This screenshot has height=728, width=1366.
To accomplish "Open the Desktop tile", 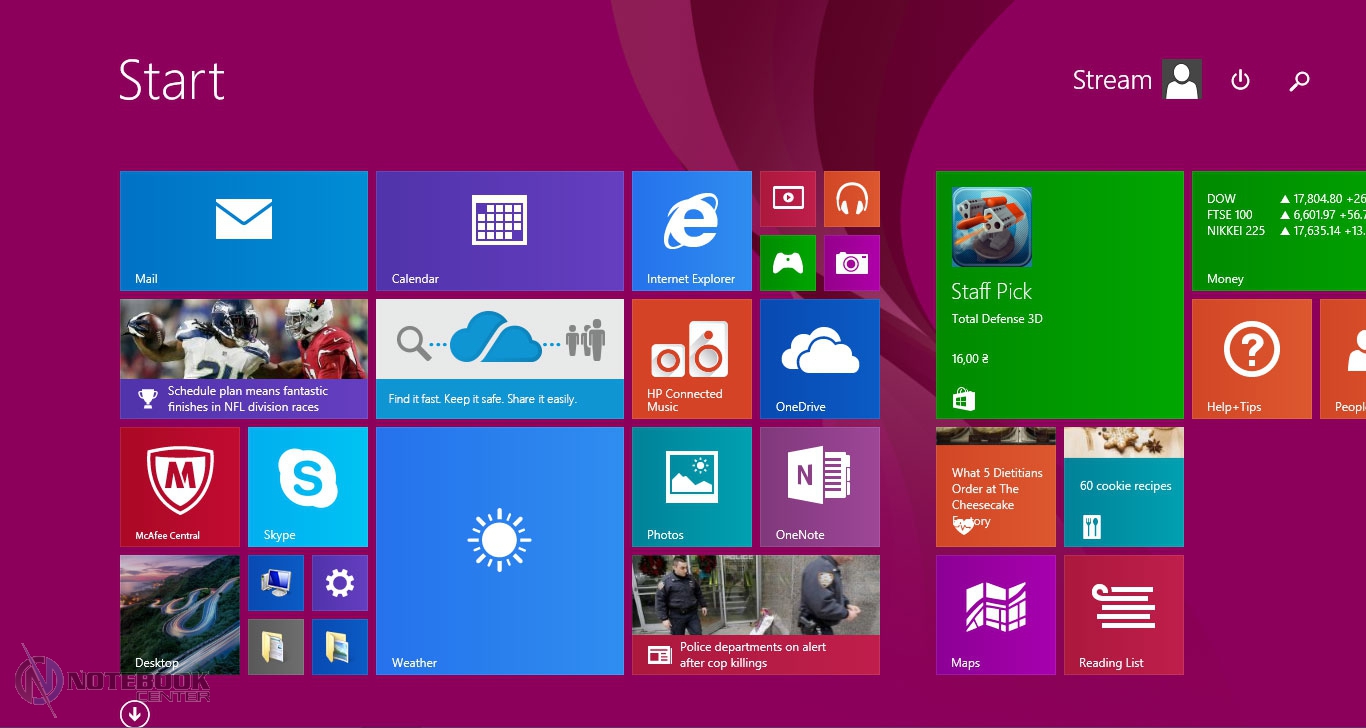I will 180,614.
